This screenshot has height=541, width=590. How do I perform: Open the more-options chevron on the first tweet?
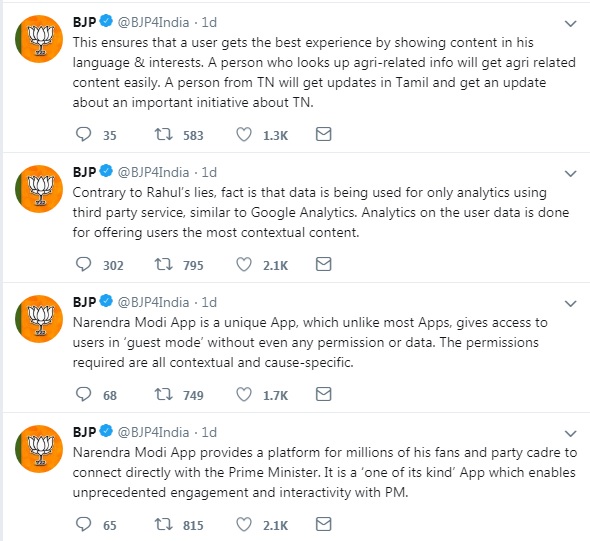[x=571, y=24]
